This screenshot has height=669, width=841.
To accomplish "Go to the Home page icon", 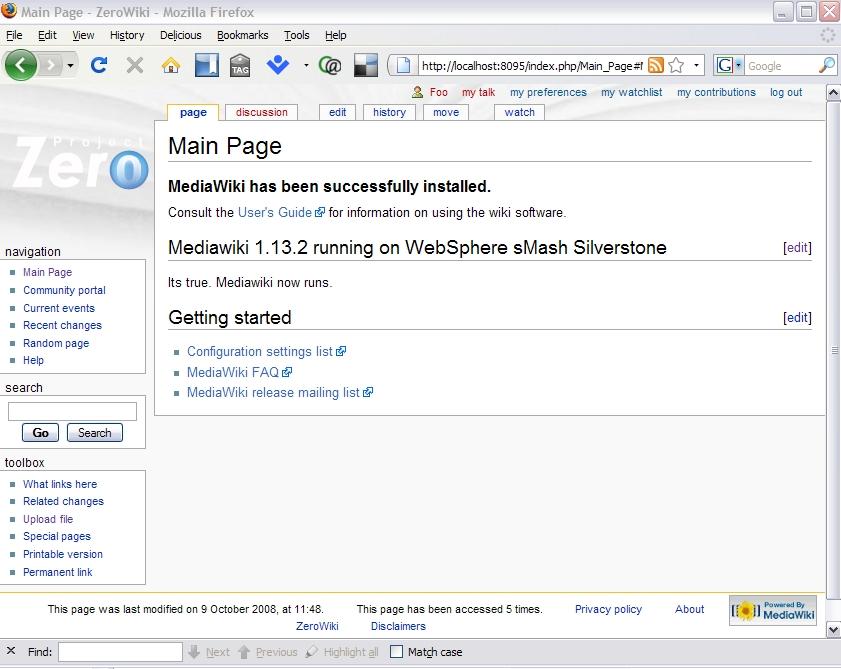I will 171,65.
